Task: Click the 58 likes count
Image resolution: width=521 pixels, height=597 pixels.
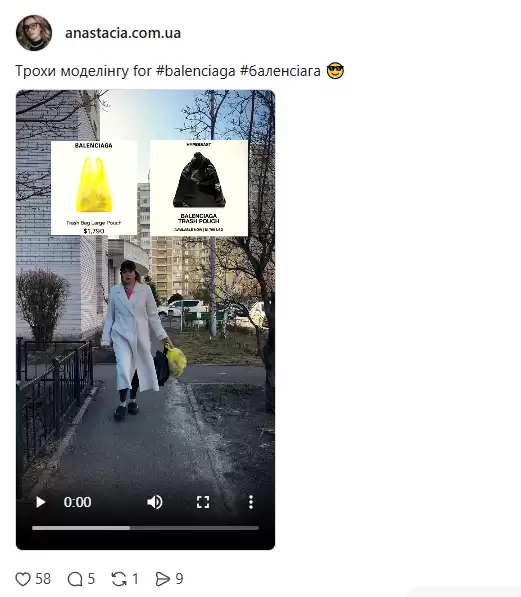Action: coord(43,579)
